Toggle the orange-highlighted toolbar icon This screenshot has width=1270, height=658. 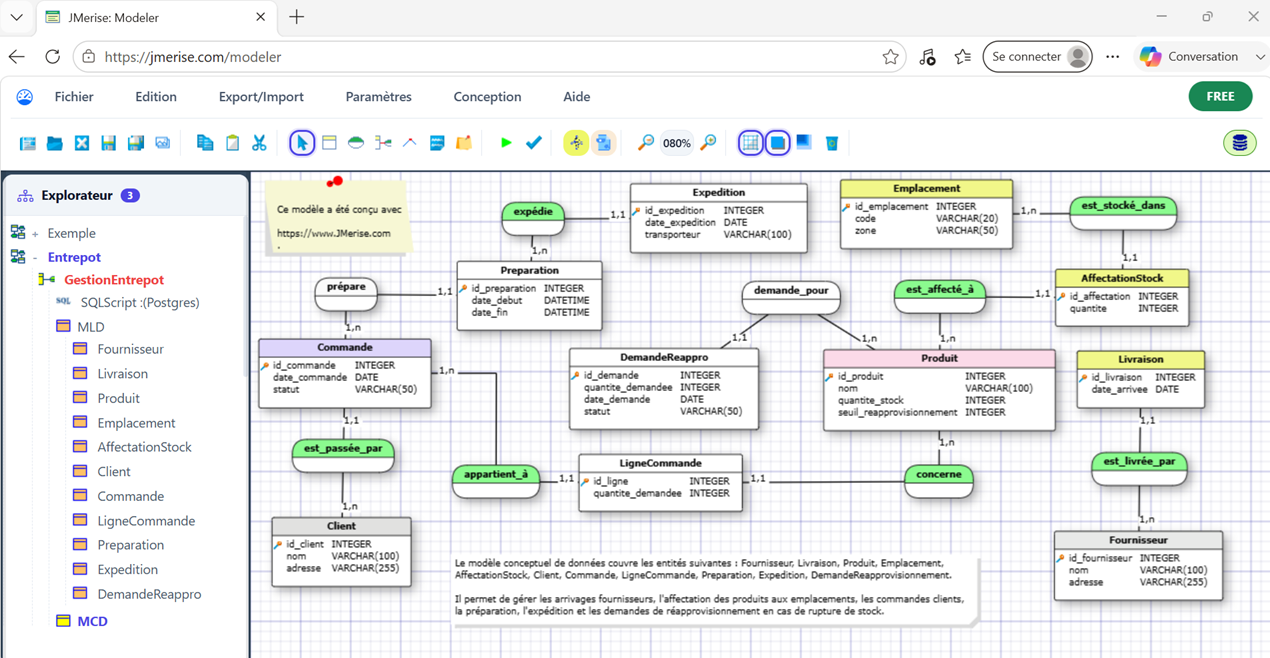pyautogui.click(x=603, y=143)
